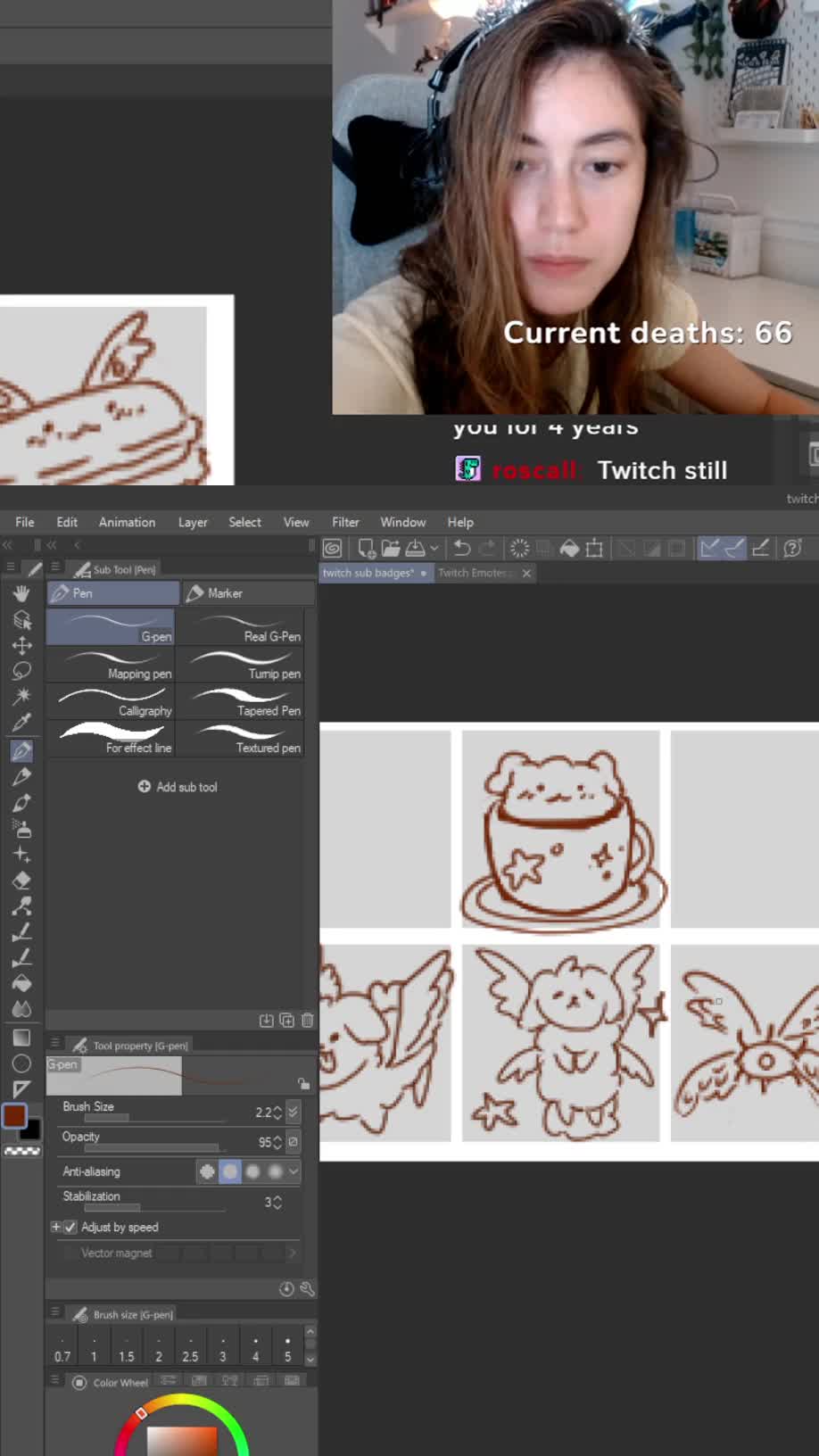
Task: Select the Fill bucket tool
Action: [22, 983]
